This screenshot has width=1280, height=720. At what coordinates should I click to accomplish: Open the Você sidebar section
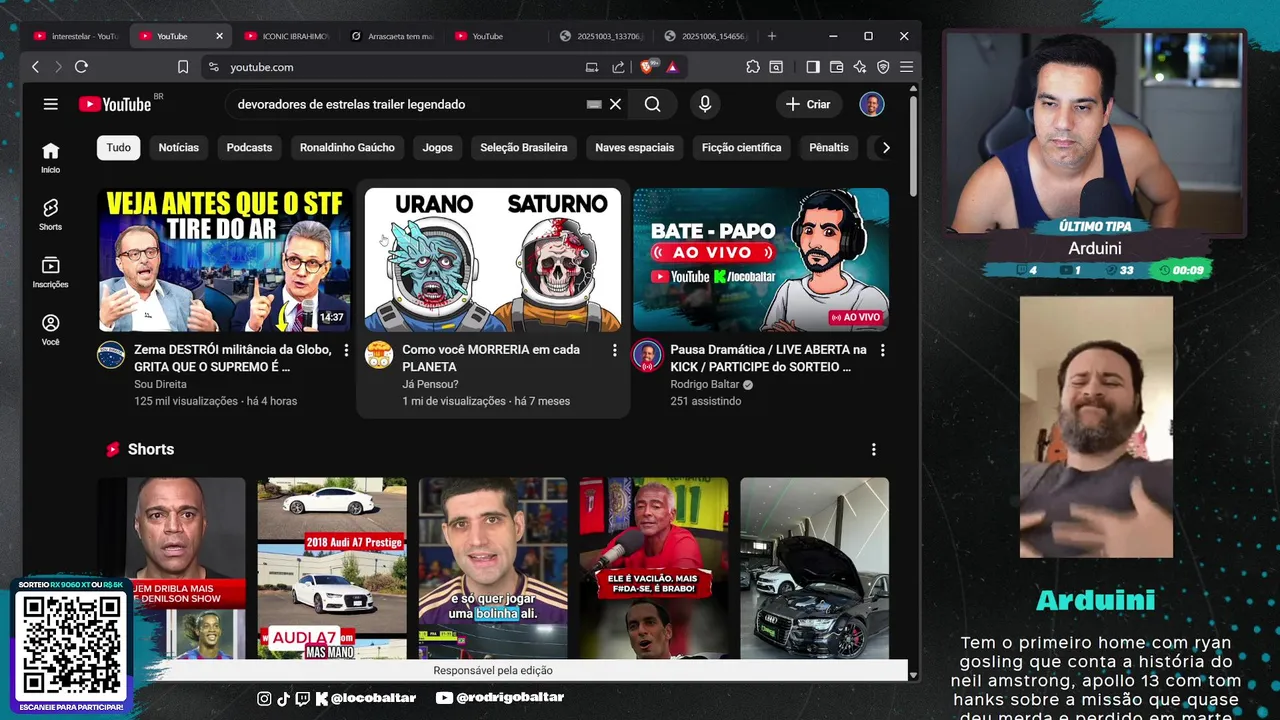point(50,329)
